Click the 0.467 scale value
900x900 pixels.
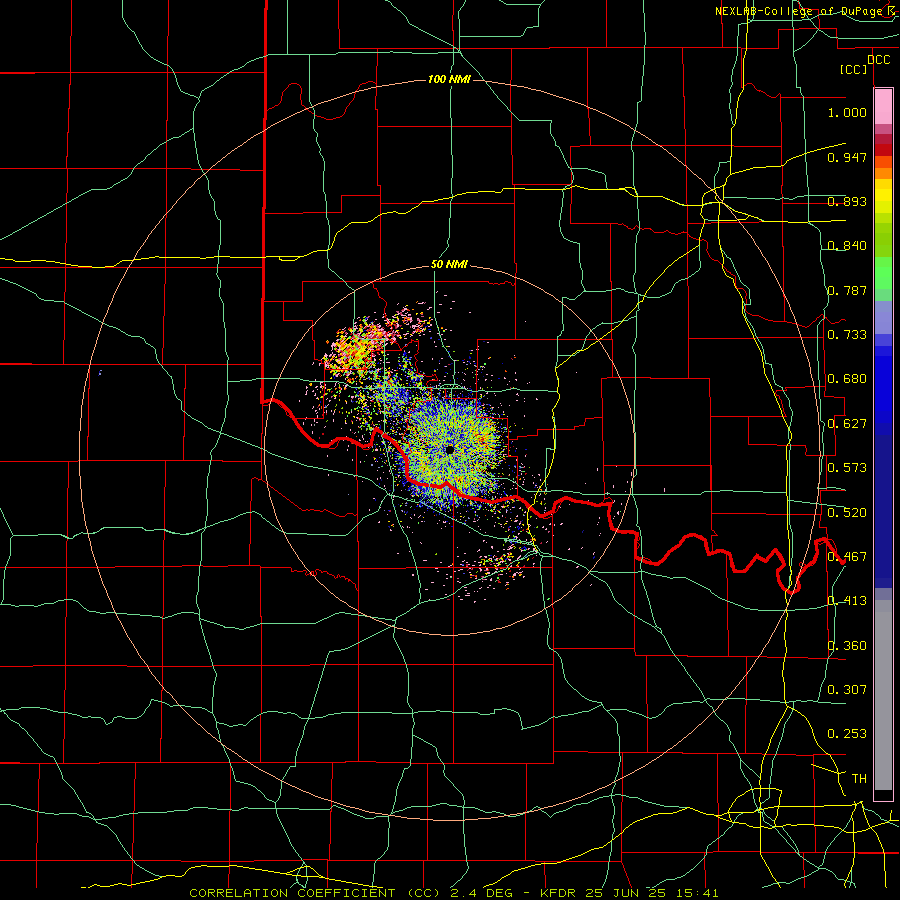[x=847, y=557]
